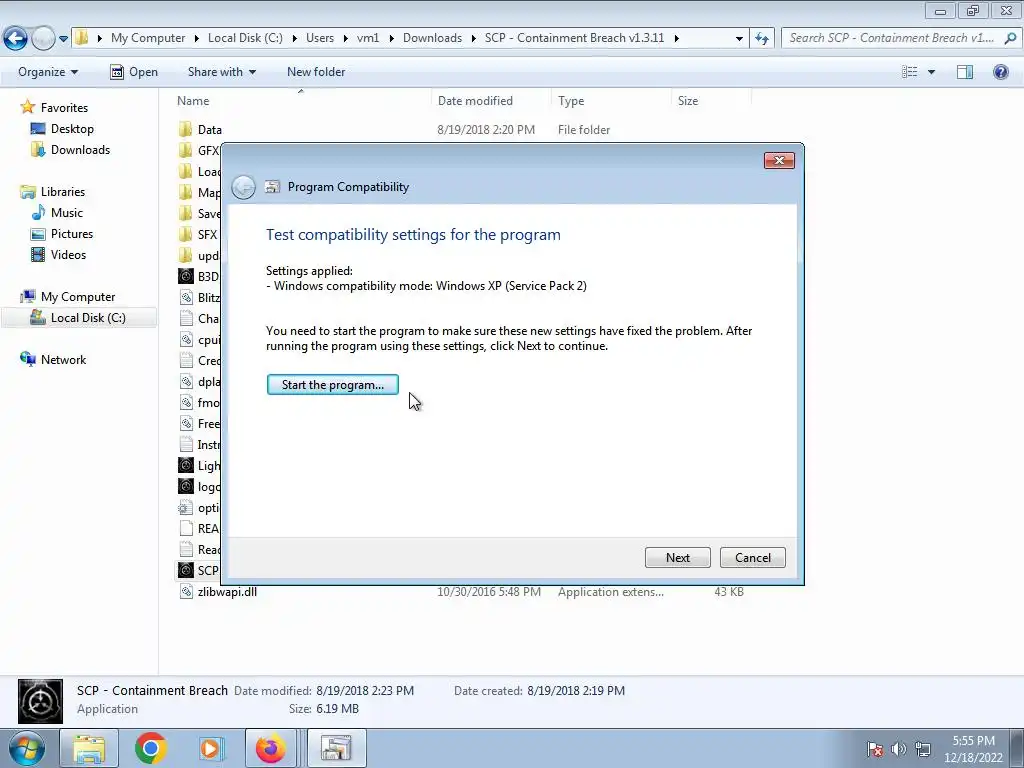This screenshot has width=1024, height=768.
Task: Click Next in Program Compatibility dialog
Action: 677,558
